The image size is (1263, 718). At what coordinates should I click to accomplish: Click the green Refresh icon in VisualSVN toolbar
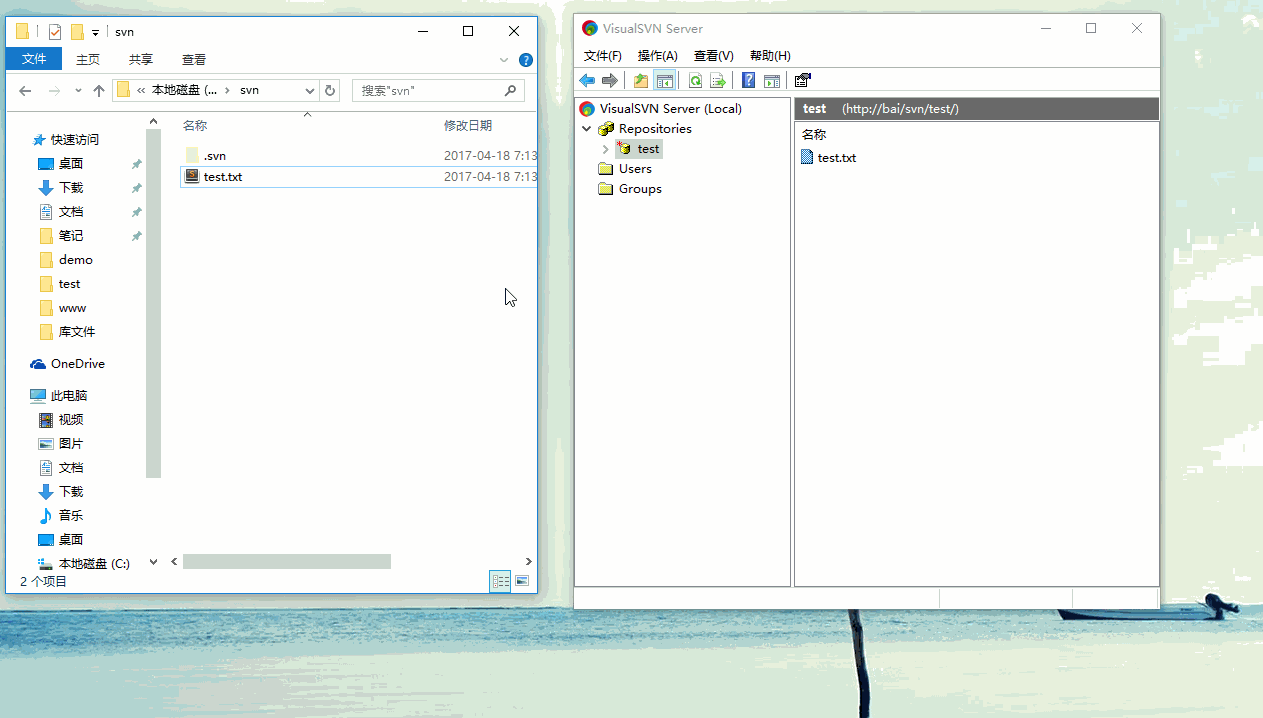pyautogui.click(x=695, y=80)
